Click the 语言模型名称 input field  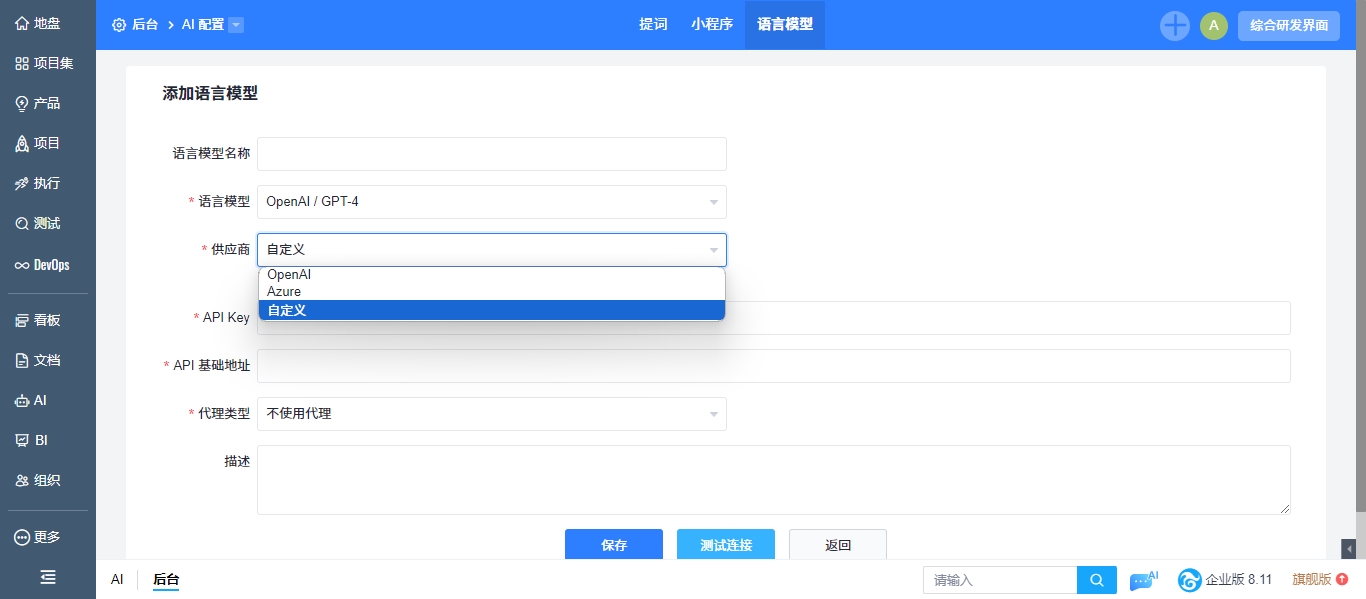492,154
